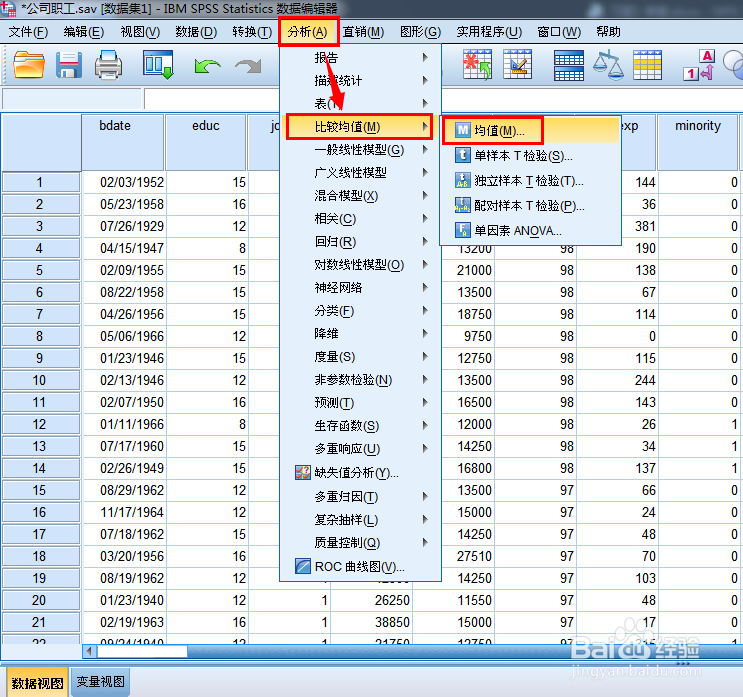This screenshot has height=697, width=743.
Task: Open the 帮助 menu
Action: pos(608,32)
